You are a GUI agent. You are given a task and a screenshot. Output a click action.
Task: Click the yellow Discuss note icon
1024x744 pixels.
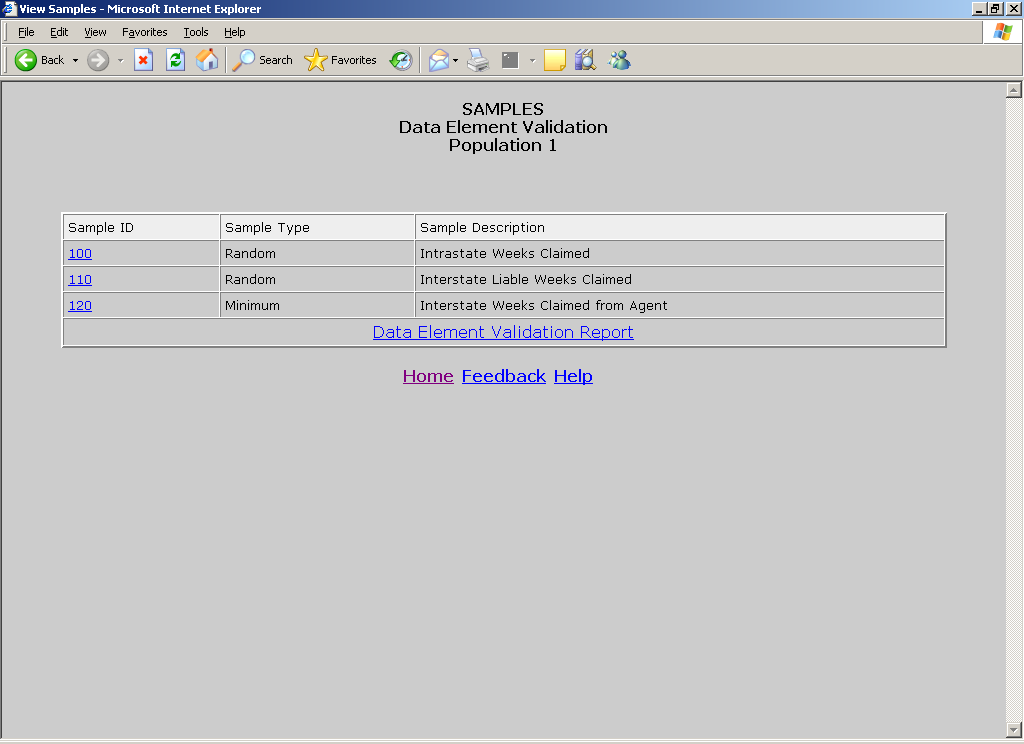click(554, 60)
